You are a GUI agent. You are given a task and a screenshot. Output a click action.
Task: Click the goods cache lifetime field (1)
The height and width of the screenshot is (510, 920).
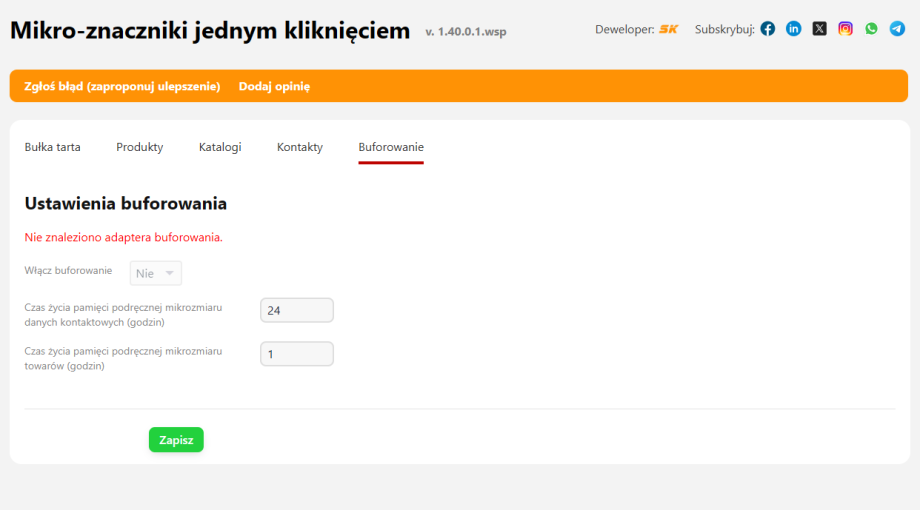(x=296, y=354)
